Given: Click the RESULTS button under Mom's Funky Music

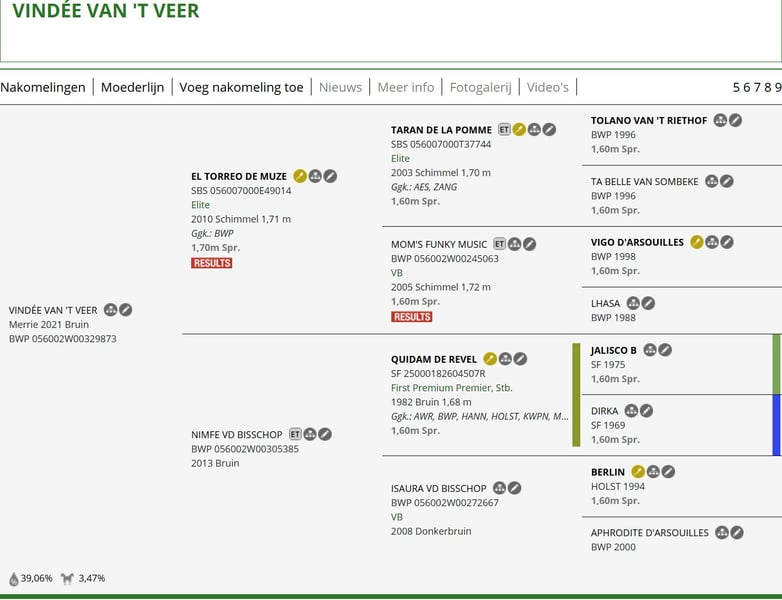Looking at the screenshot, I should (x=412, y=317).
